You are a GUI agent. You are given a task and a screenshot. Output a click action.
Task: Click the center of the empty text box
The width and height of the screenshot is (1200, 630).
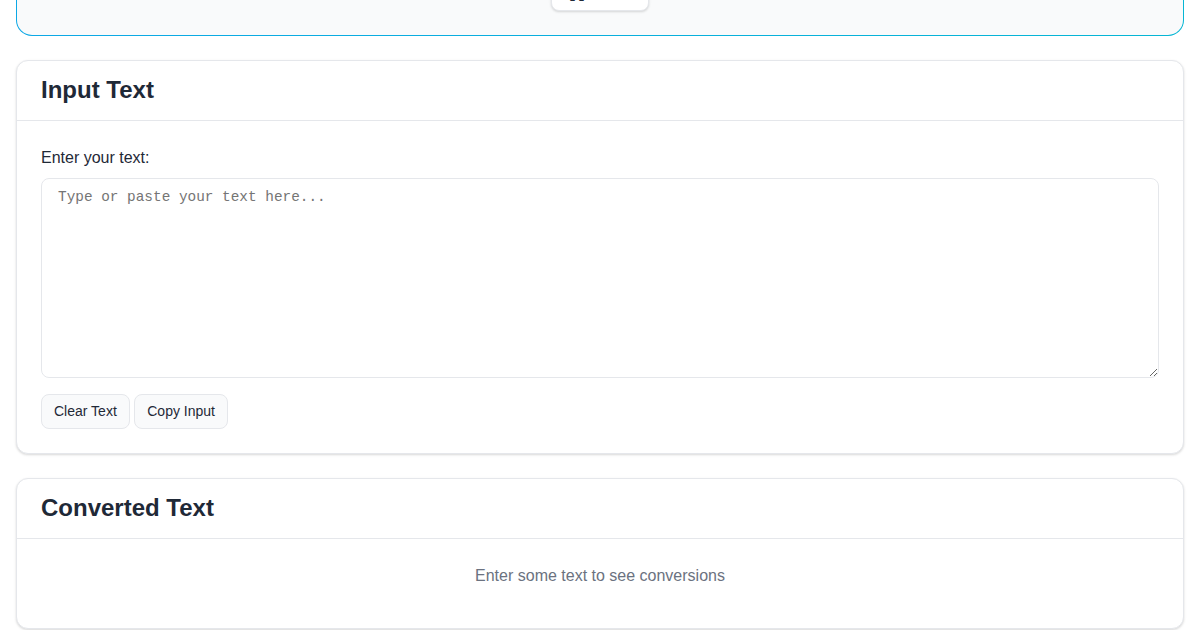600,278
